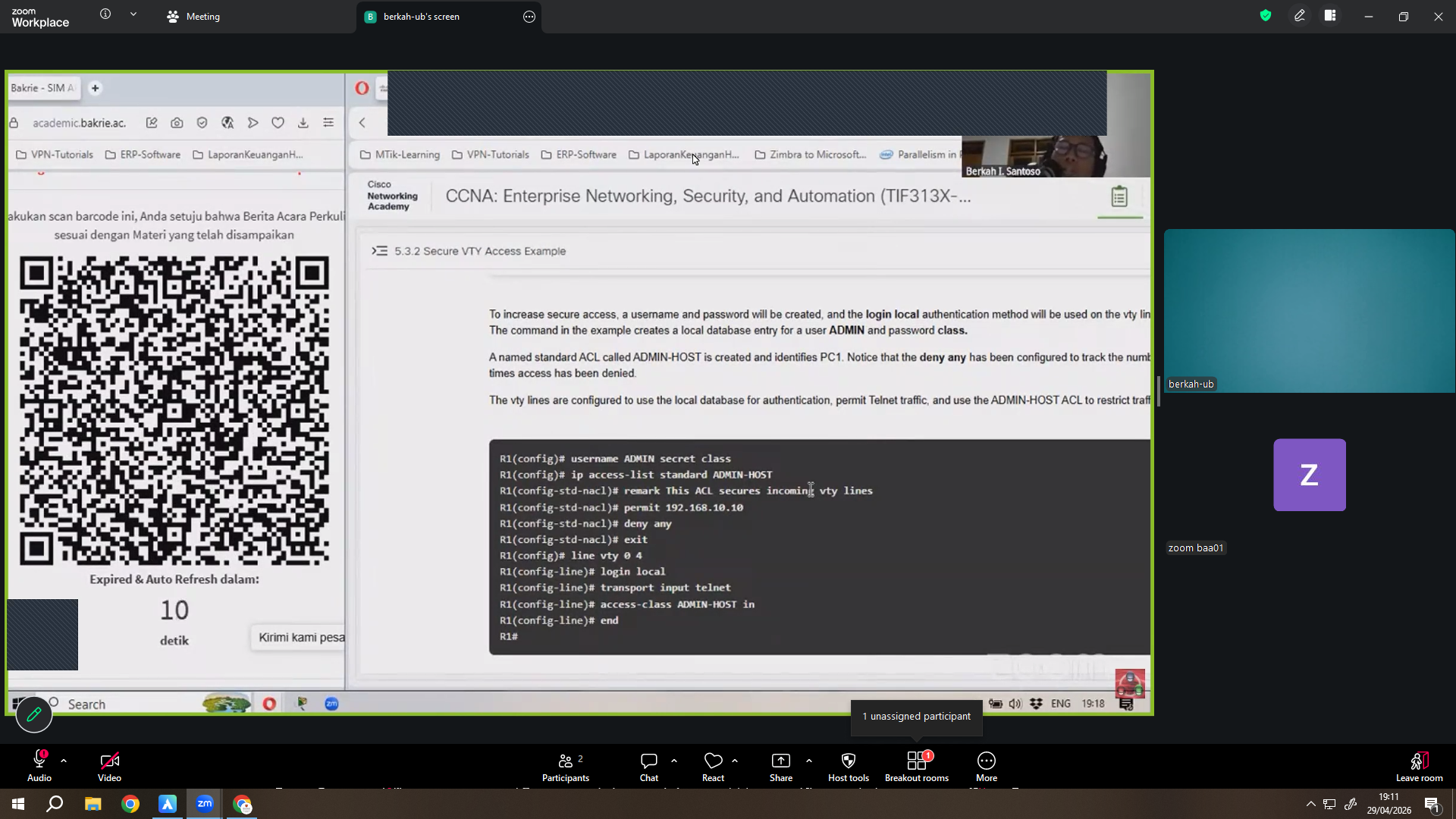Viewport: 1456px width, 819px height.
Task: Open the first Chrome taskbar icon
Action: click(x=130, y=804)
